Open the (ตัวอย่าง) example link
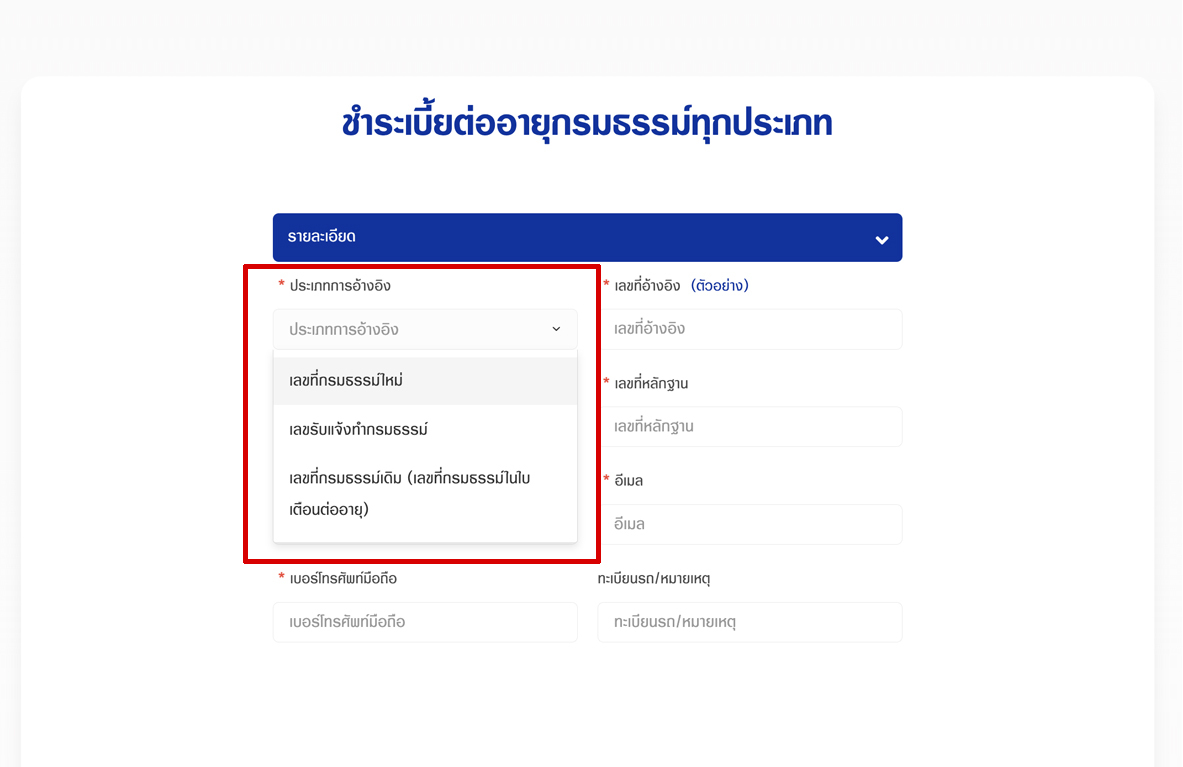Screen dimensions: 1183x767 [x=719, y=286]
